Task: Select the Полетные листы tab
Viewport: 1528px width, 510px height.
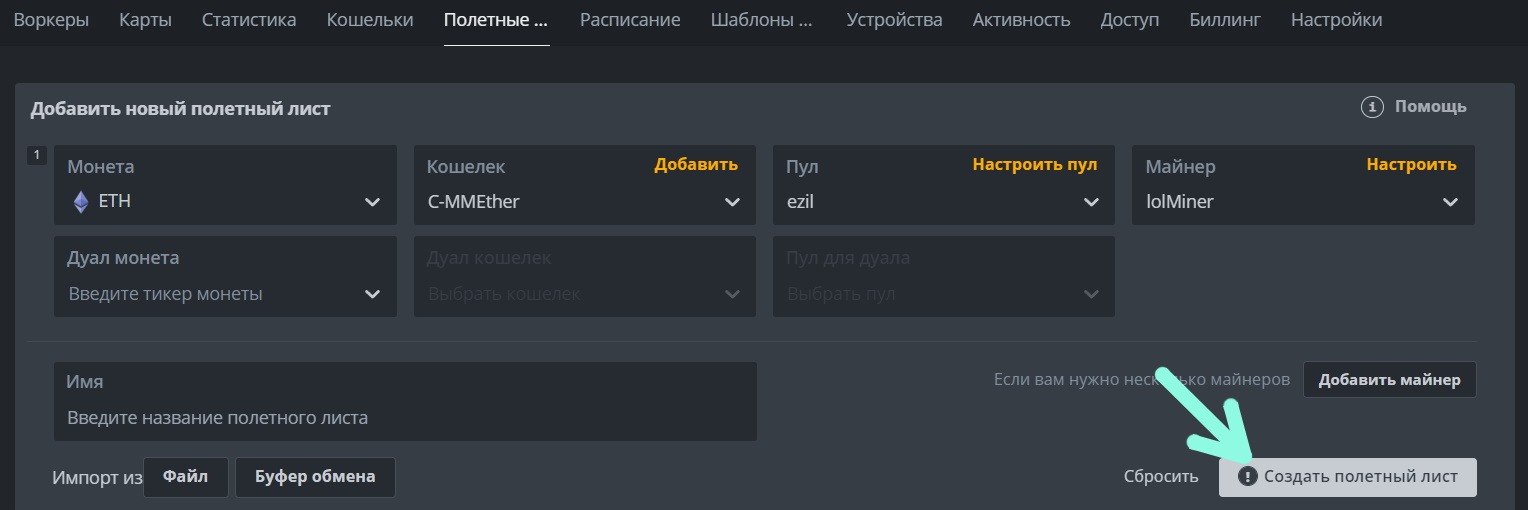Action: coord(497,20)
